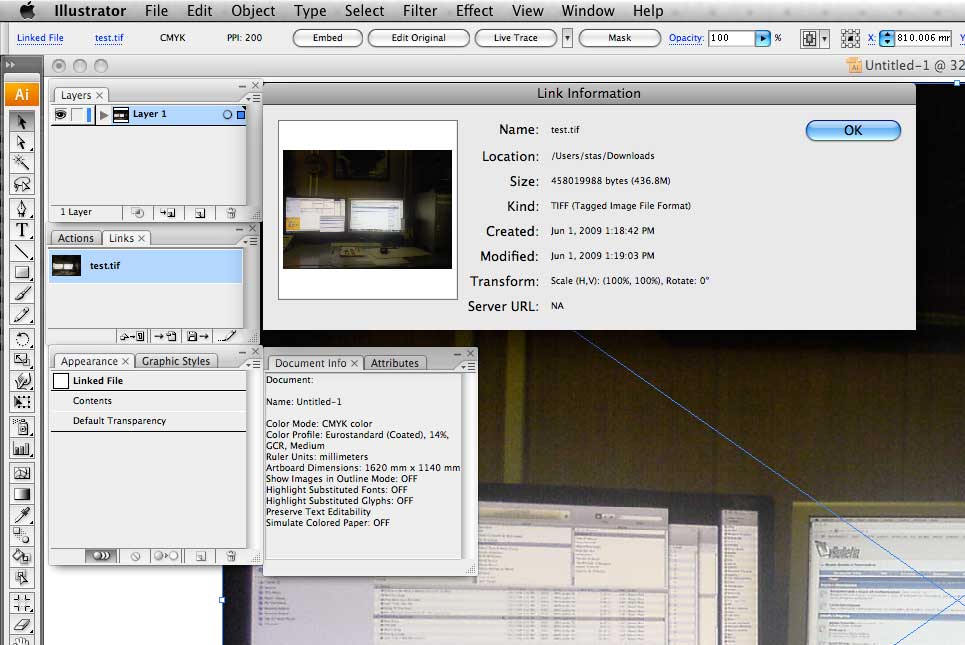Expand Layer 1 disclosure triangle
The width and height of the screenshot is (965, 645).
(x=104, y=114)
